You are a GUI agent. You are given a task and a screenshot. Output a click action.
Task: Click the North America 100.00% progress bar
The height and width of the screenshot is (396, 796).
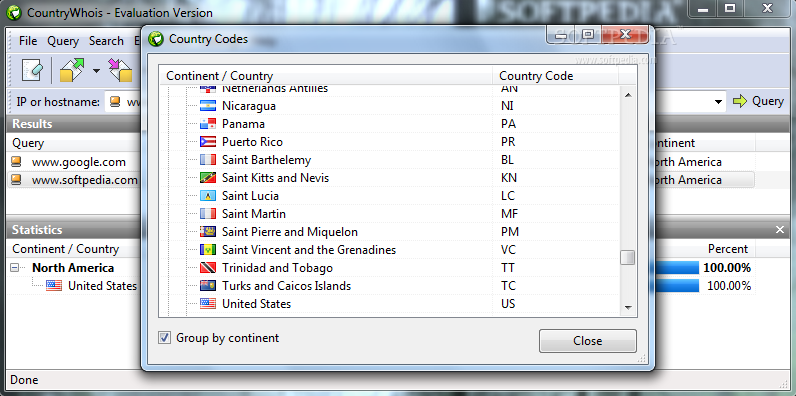tap(677, 268)
